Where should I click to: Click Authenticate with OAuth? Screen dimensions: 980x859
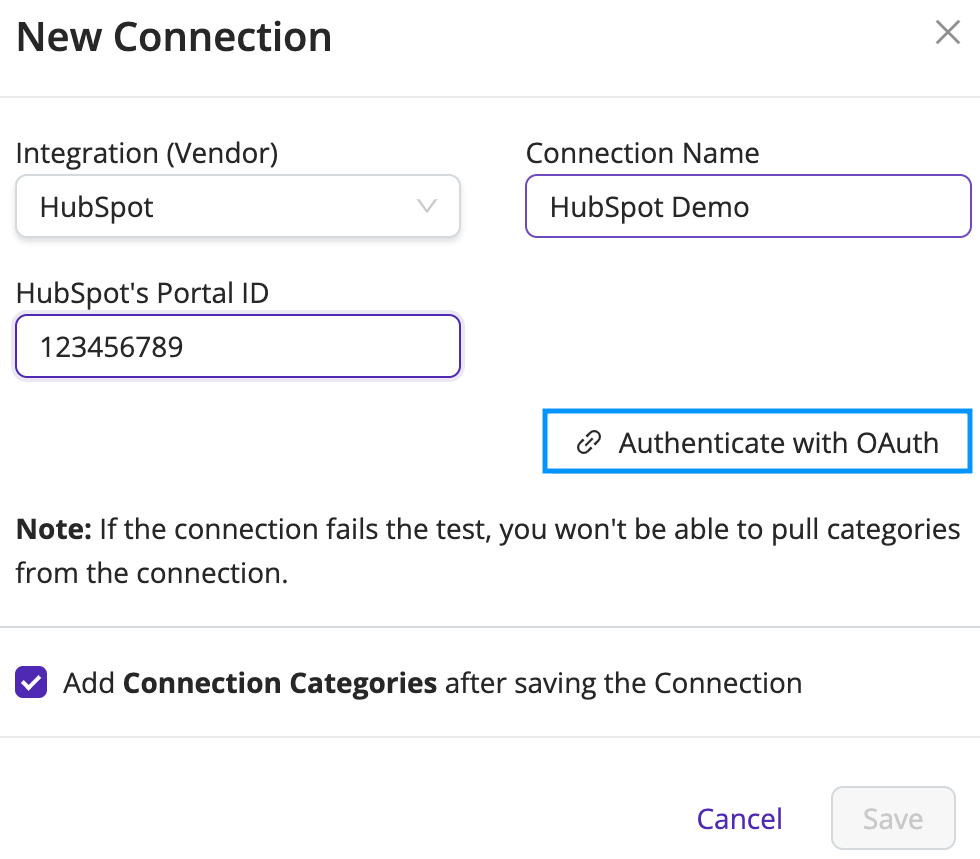[x=757, y=441]
